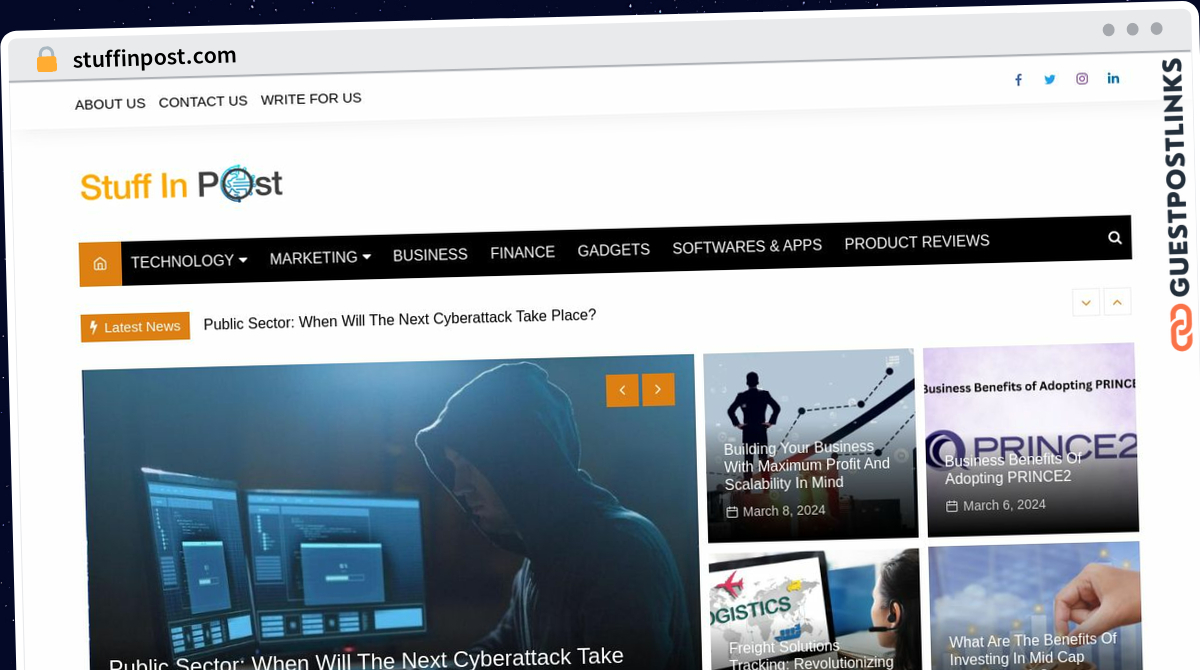Image resolution: width=1200 pixels, height=670 pixels.
Task: Open Freight Solutions Tracking article thumbnail
Action: 814,609
